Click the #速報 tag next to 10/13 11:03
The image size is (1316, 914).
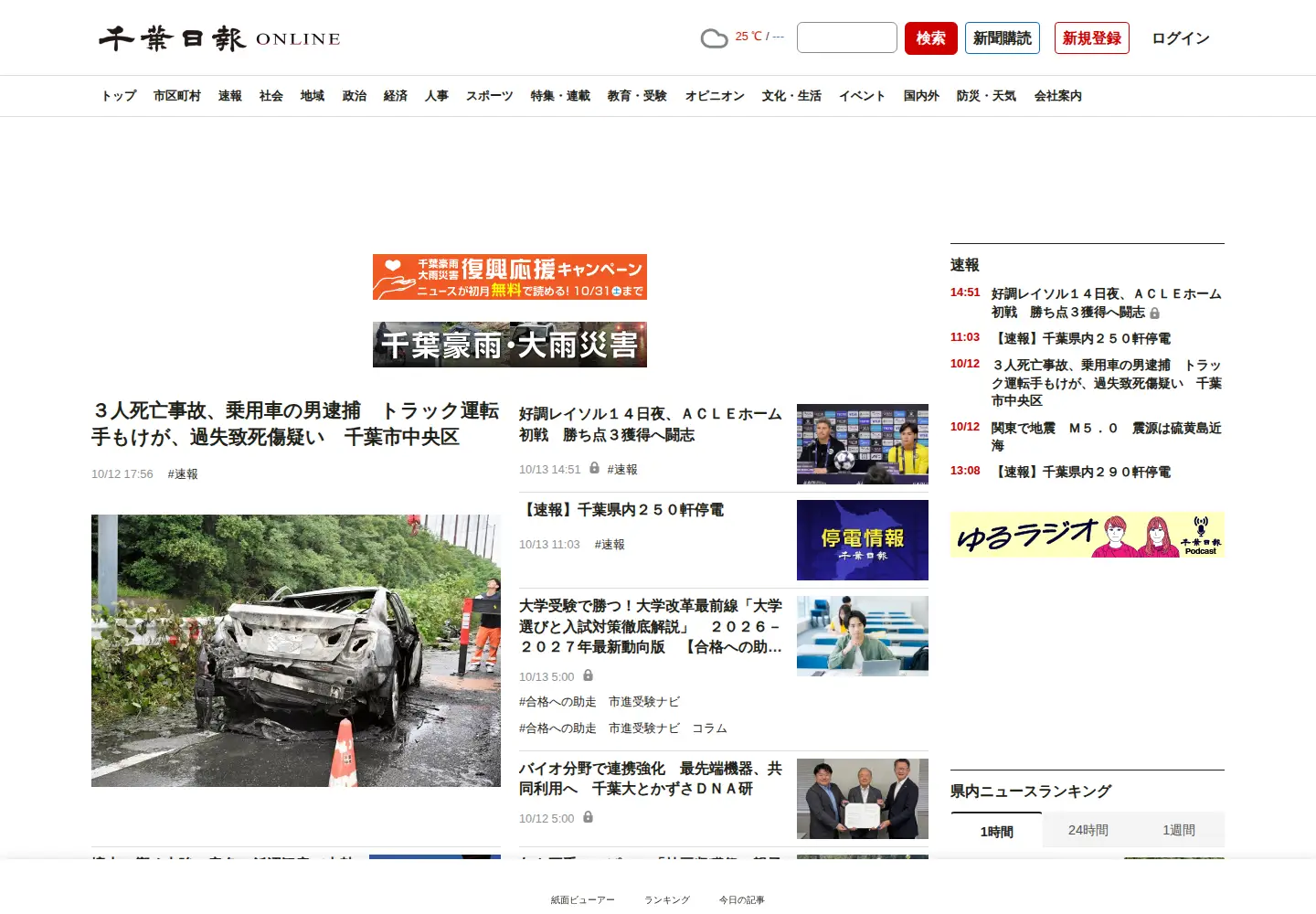click(610, 544)
